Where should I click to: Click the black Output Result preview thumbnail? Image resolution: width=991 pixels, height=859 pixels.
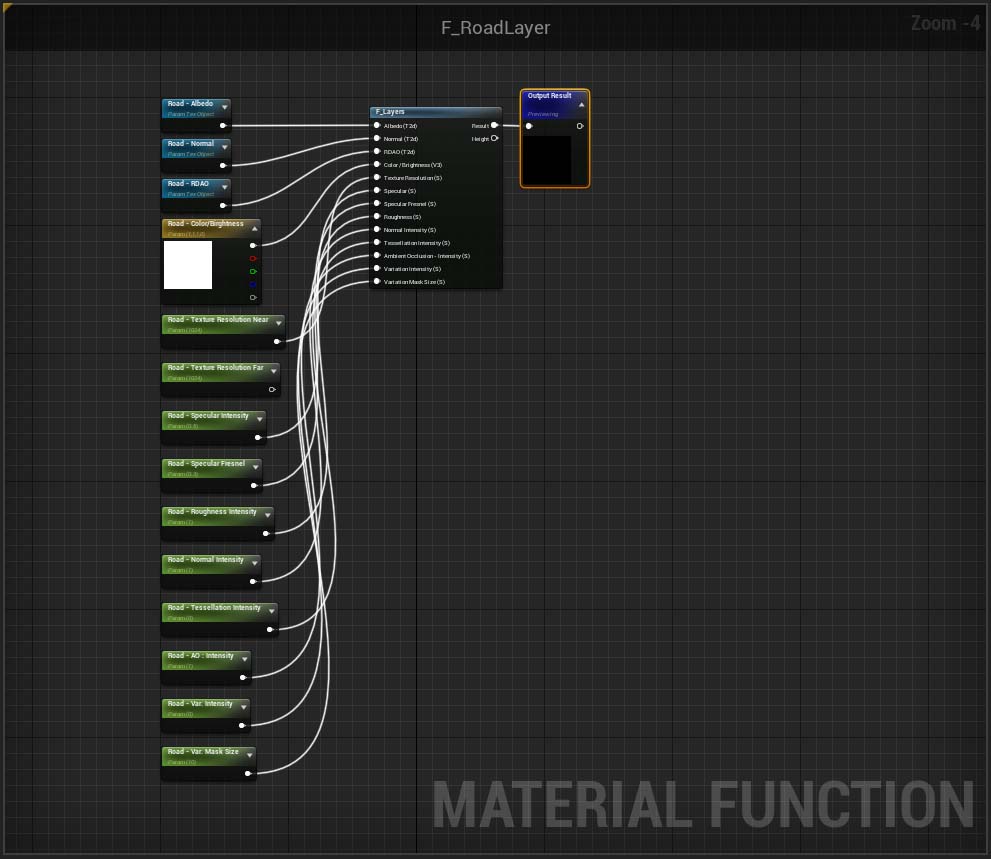click(547, 160)
